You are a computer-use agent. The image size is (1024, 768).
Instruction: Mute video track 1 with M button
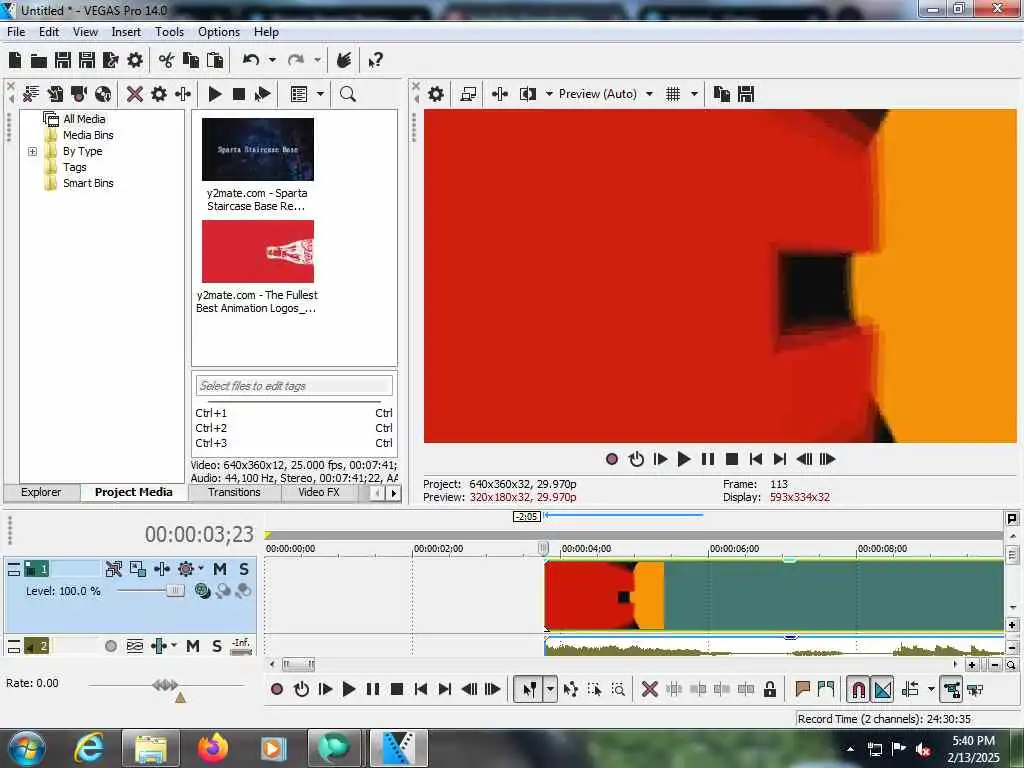[x=220, y=569]
